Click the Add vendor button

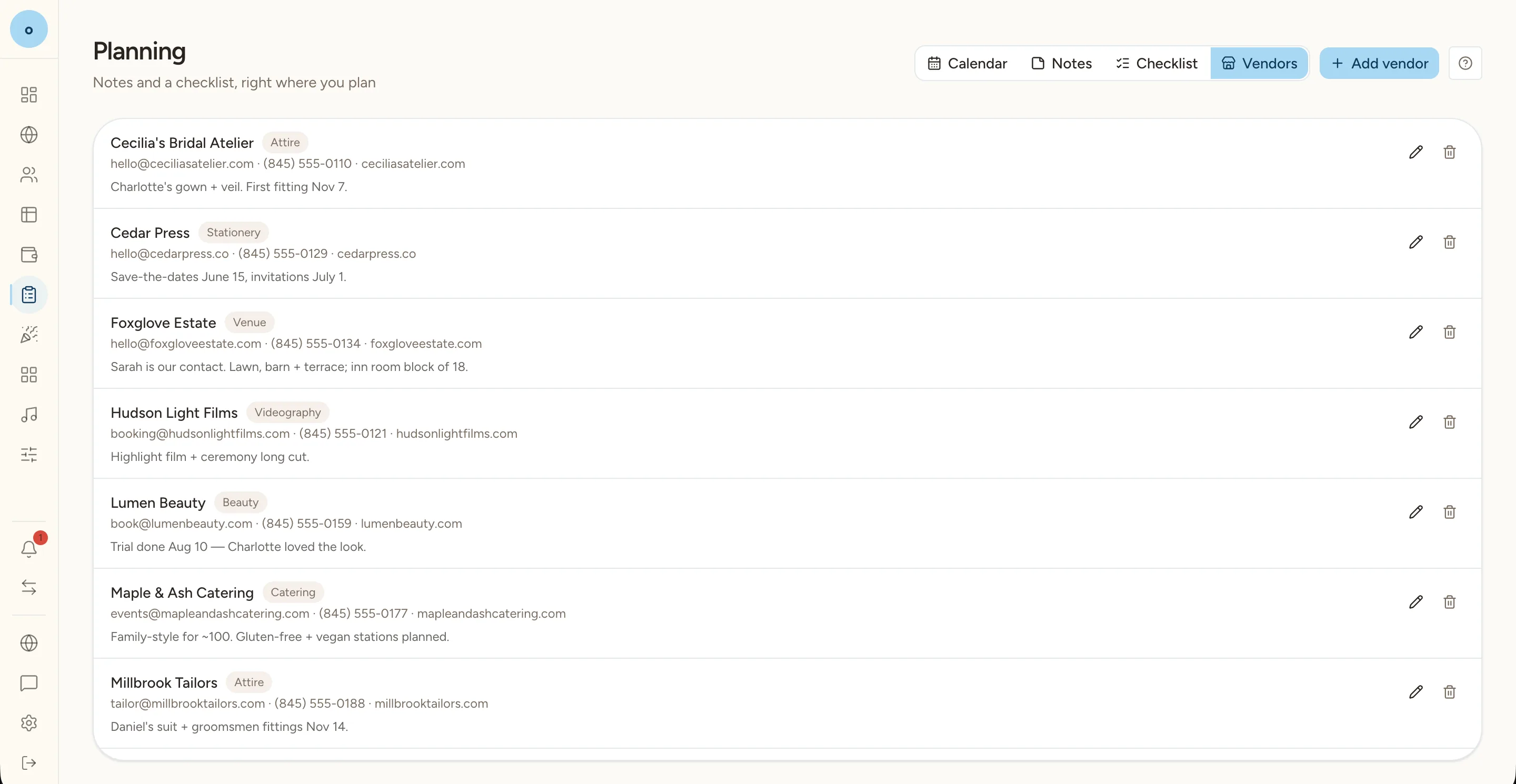1379,64
